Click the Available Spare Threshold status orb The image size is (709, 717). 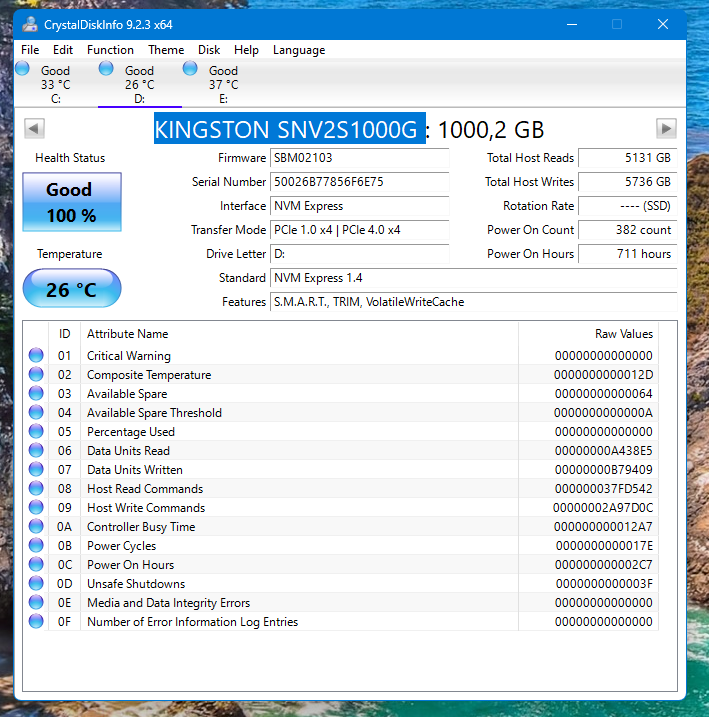(x=36, y=412)
